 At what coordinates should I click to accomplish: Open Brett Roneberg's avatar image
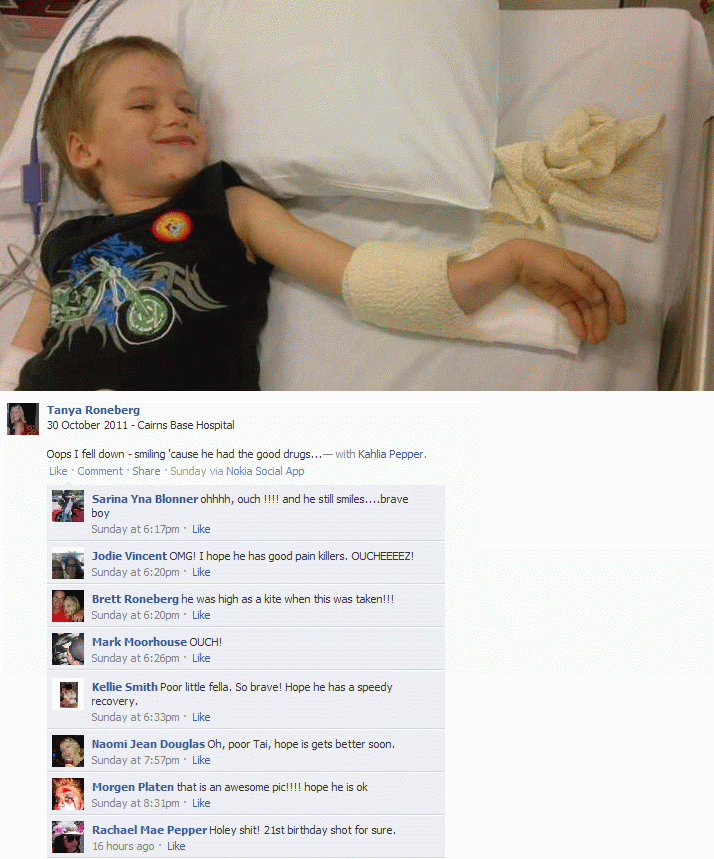[x=68, y=606]
